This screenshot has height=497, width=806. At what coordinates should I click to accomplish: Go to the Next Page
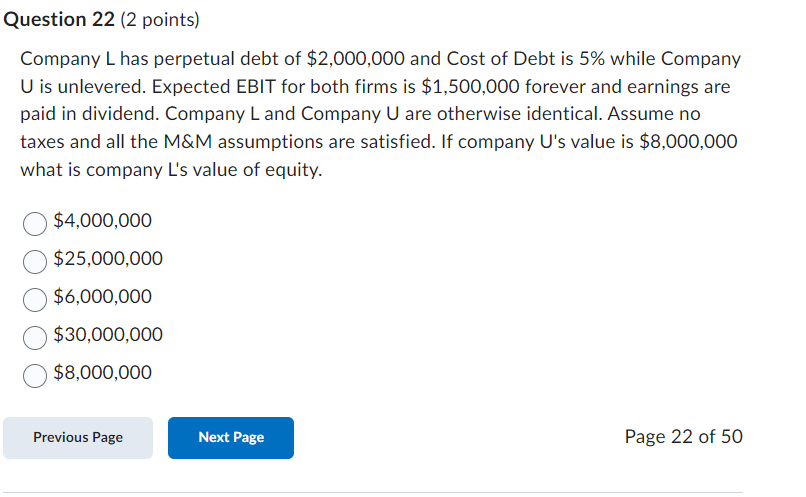[x=231, y=438]
